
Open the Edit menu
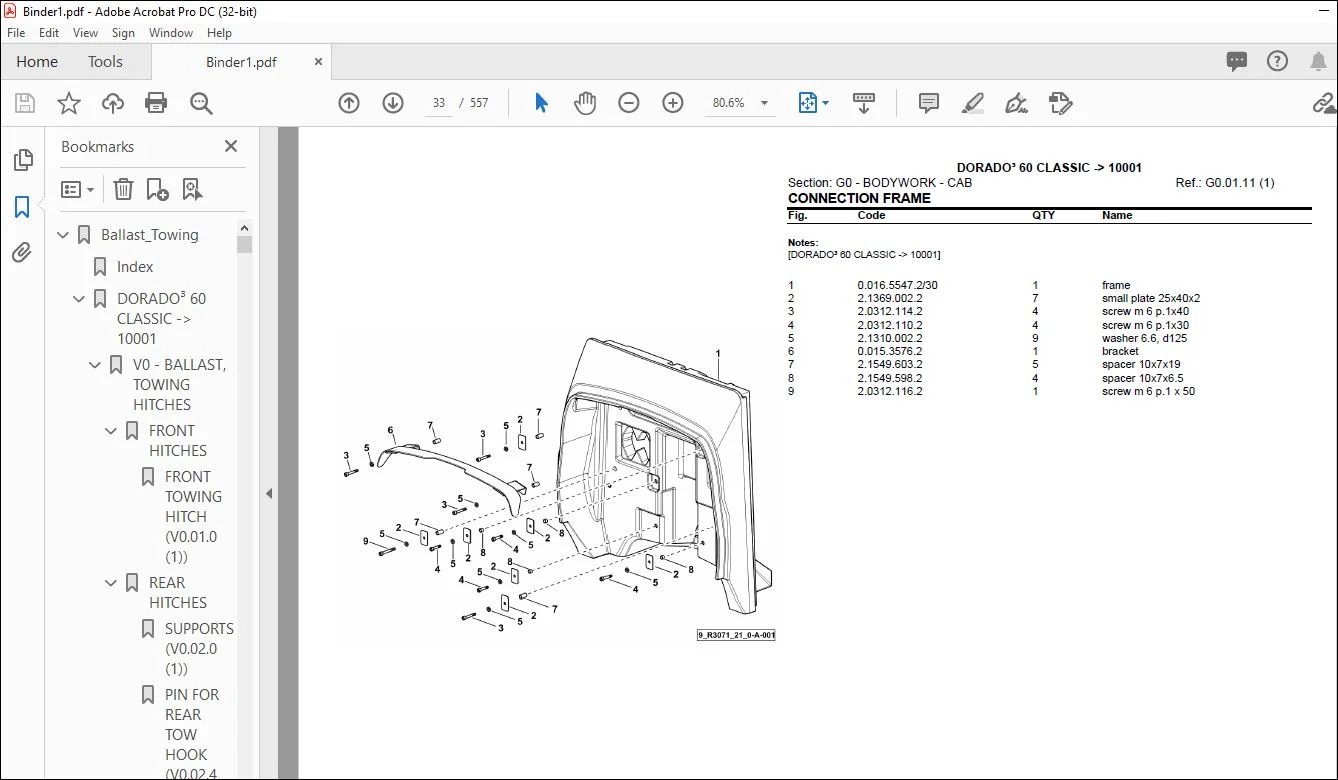(x=49, y=33)
